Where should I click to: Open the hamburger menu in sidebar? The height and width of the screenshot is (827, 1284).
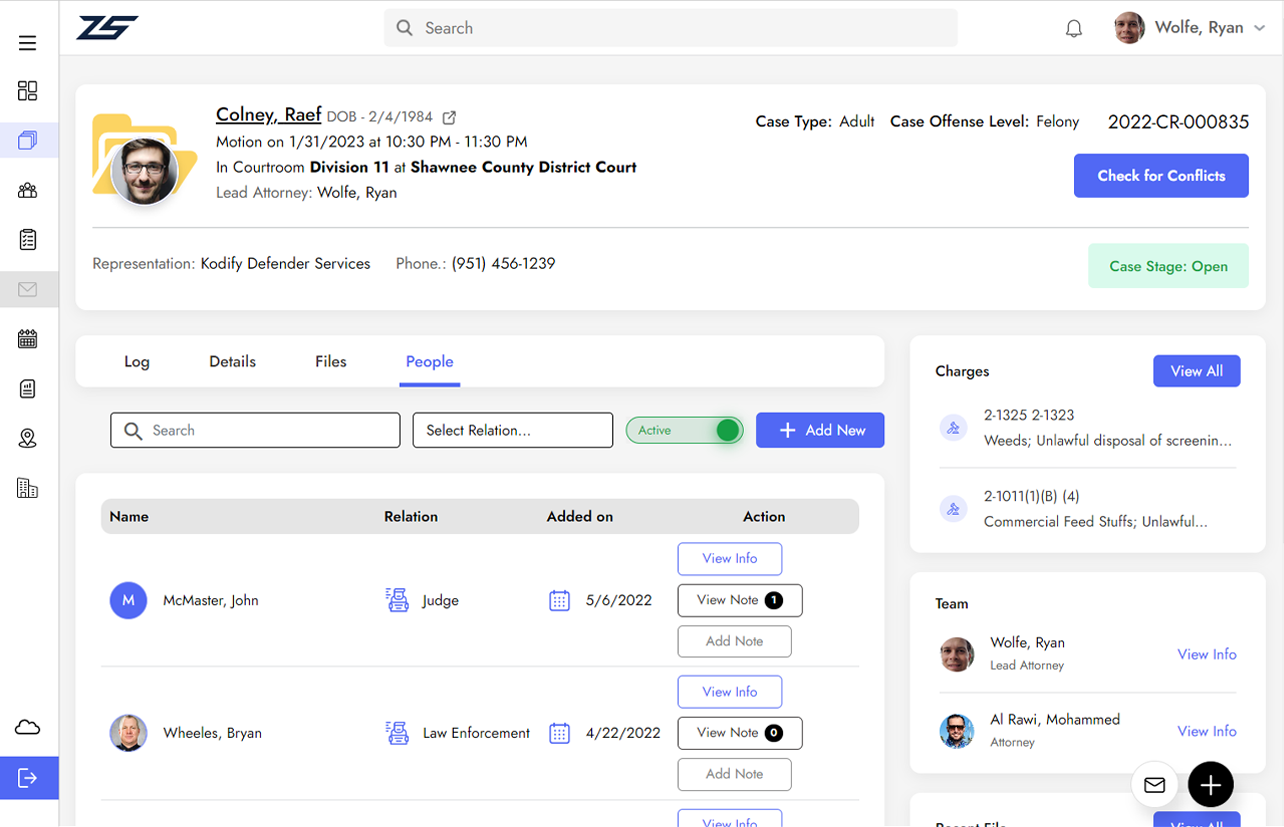[x=28, y=43]
